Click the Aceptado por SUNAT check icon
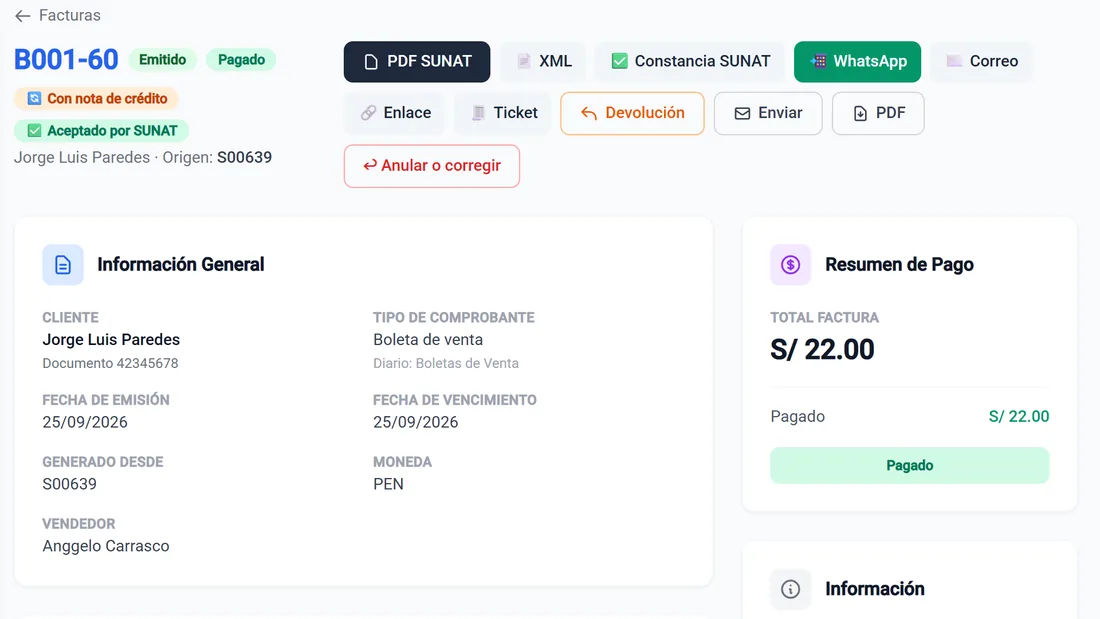Viewport: 1100px width, 619px height. pyautogui.click(x=34, y=131)
